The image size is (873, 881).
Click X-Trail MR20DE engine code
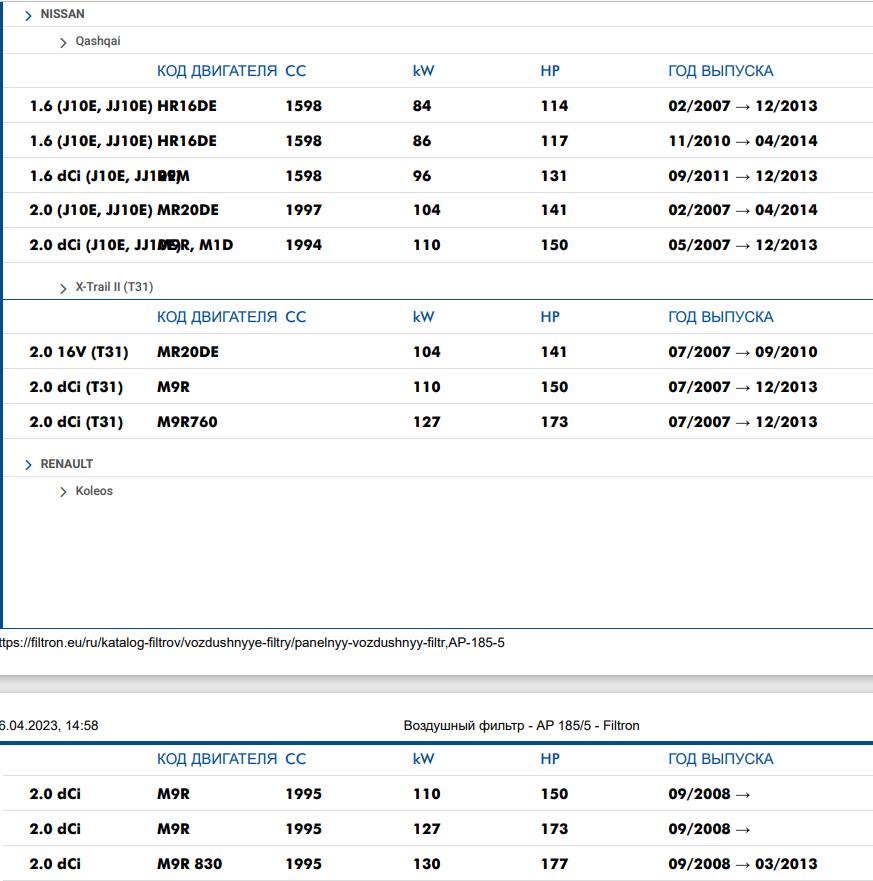[x=188, y=352]
